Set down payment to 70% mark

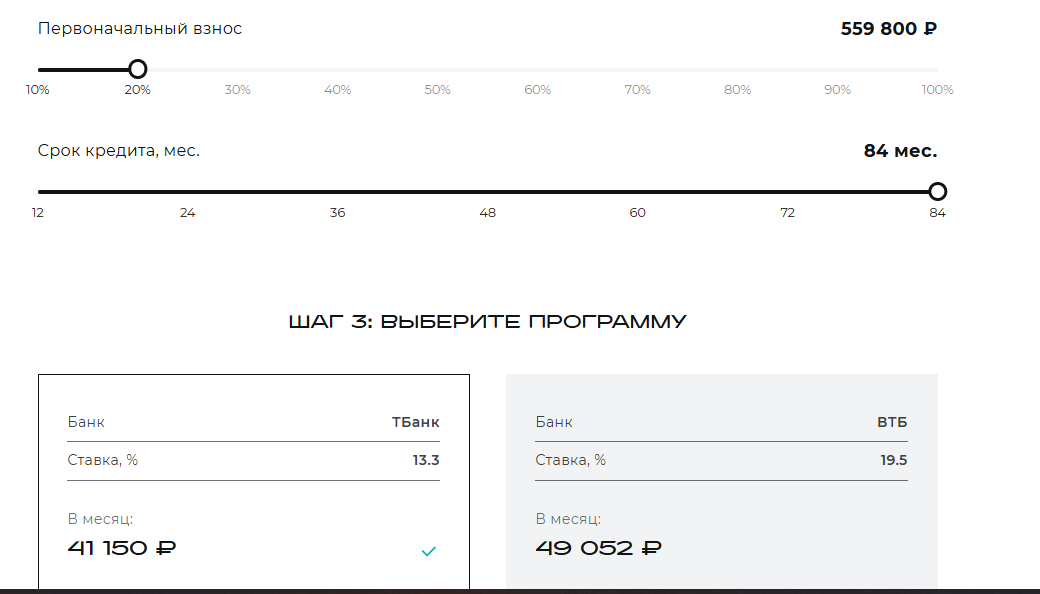[x=638, y=90]
